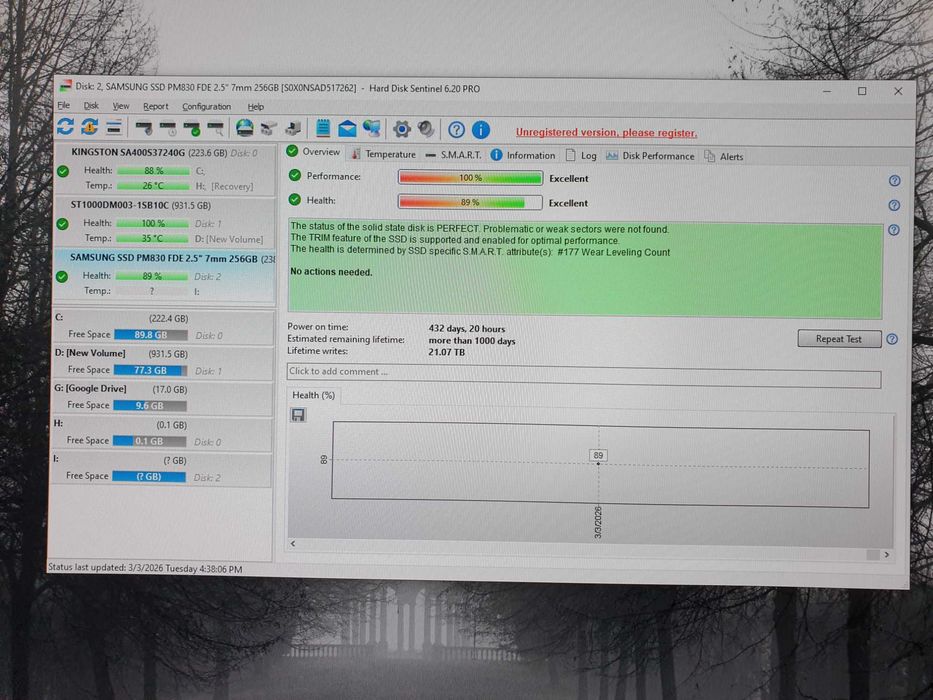Click the globe over disk toolbar icon
933x700 pixels.
click(x=245, y=128)
